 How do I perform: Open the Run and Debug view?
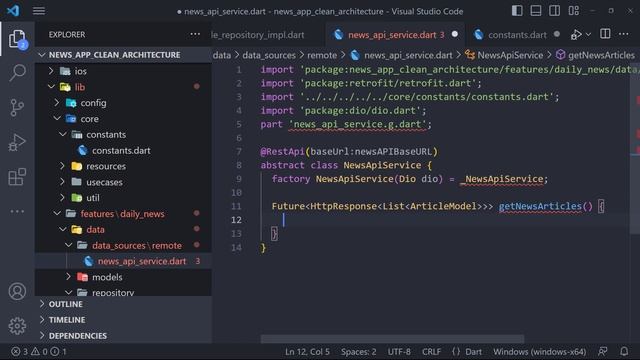17,142
